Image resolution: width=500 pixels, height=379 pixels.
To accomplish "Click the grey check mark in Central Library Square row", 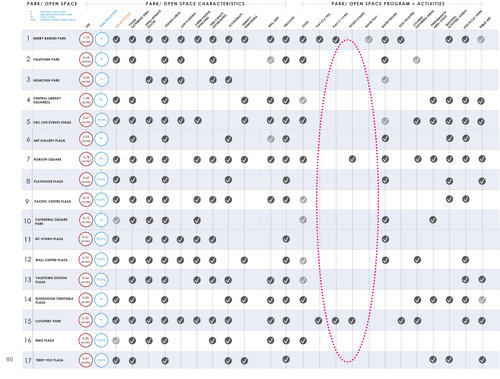I will click(303, 100).
